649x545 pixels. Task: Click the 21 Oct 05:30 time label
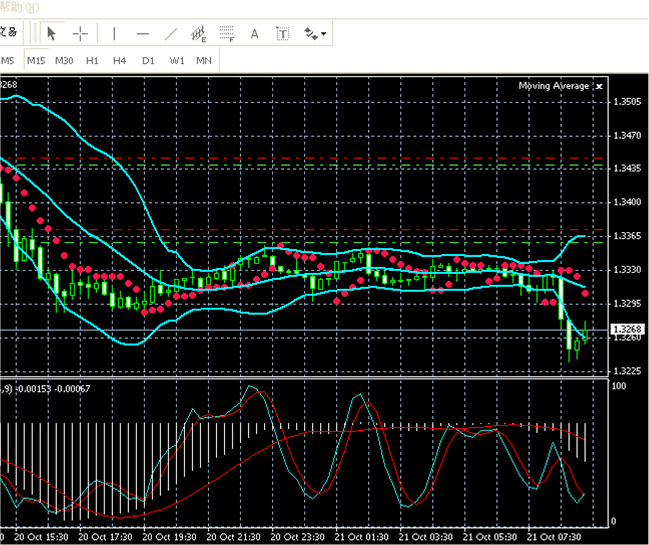click(490, 537)
